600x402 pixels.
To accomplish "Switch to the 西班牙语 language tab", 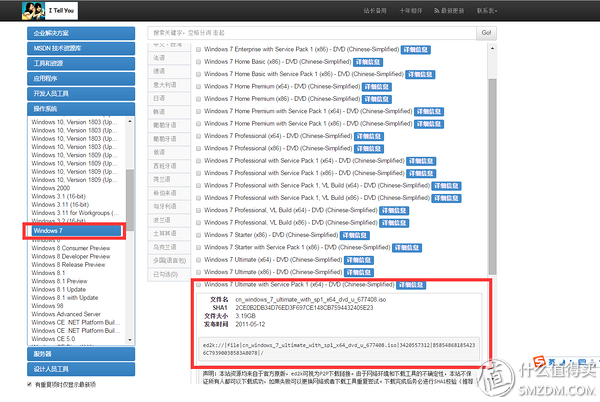I will pos(169,166).
